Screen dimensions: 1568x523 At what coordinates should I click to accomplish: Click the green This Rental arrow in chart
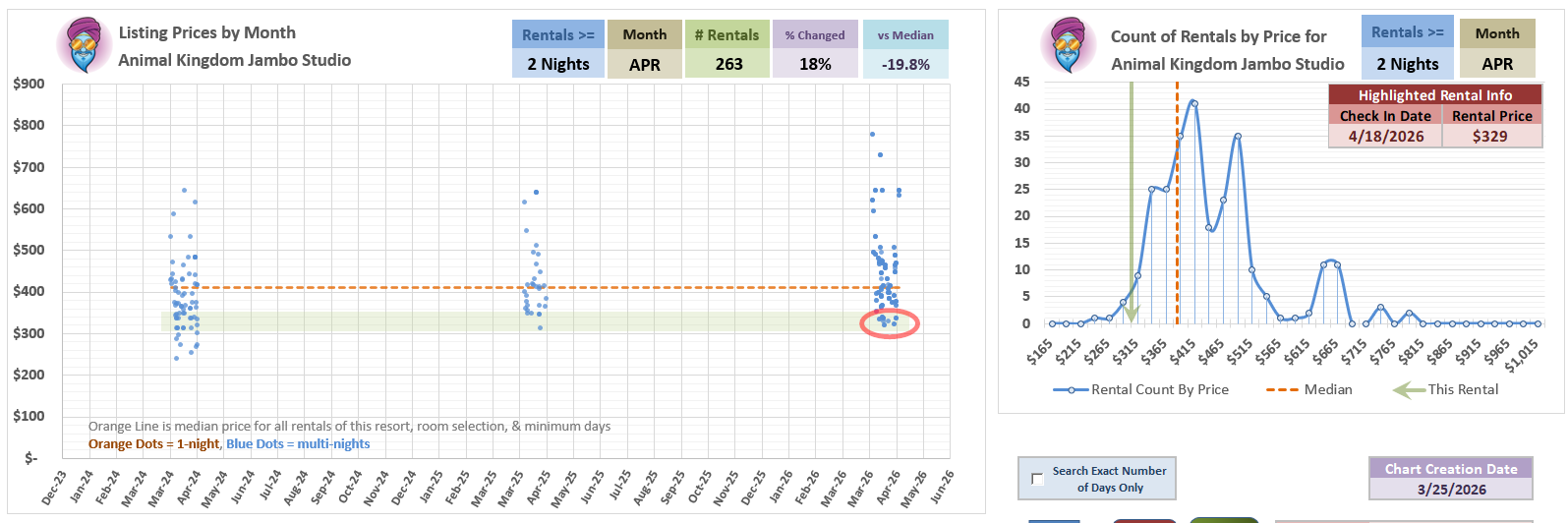pyautogui.click(x=1132, y=202)
